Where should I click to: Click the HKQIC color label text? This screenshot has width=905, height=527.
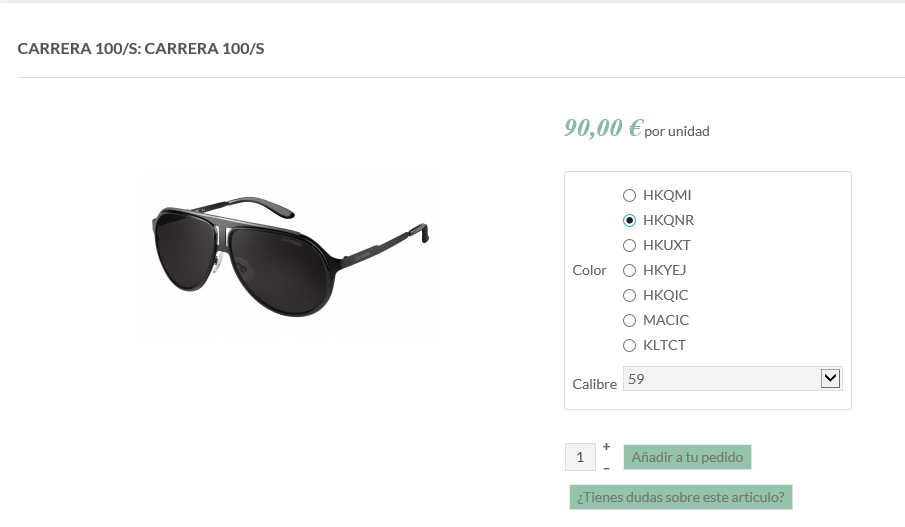point(666,296)
